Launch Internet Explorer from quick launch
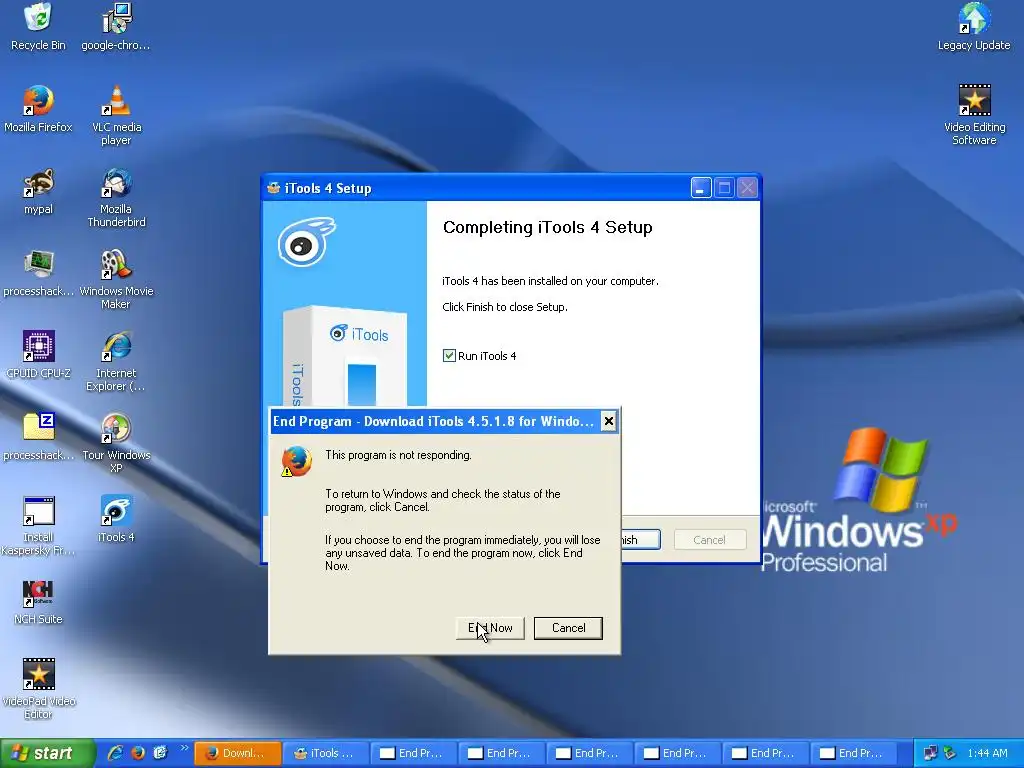 pyautogui.click(x=115, y=753)
